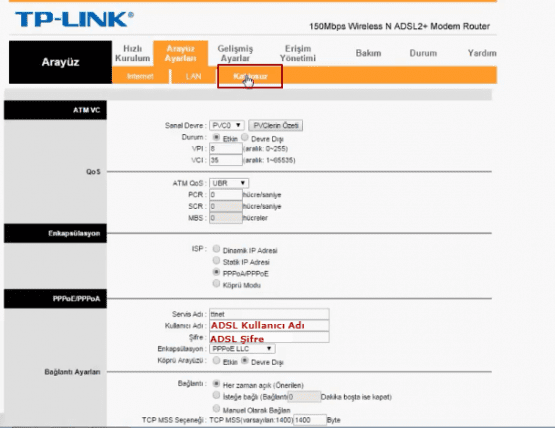Click the Enkapsülasyon section header

click(55, 233)
